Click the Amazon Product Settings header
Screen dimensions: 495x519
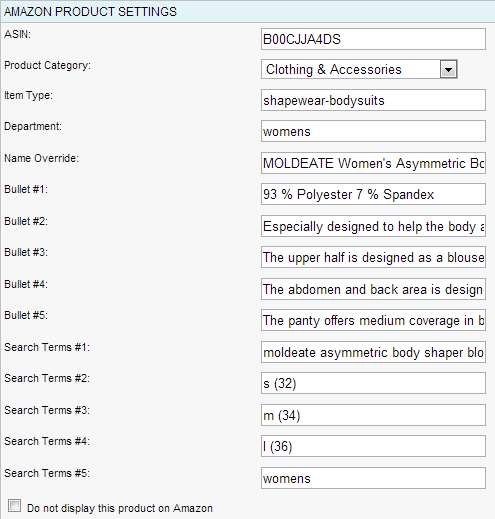(x=248, y=12)
